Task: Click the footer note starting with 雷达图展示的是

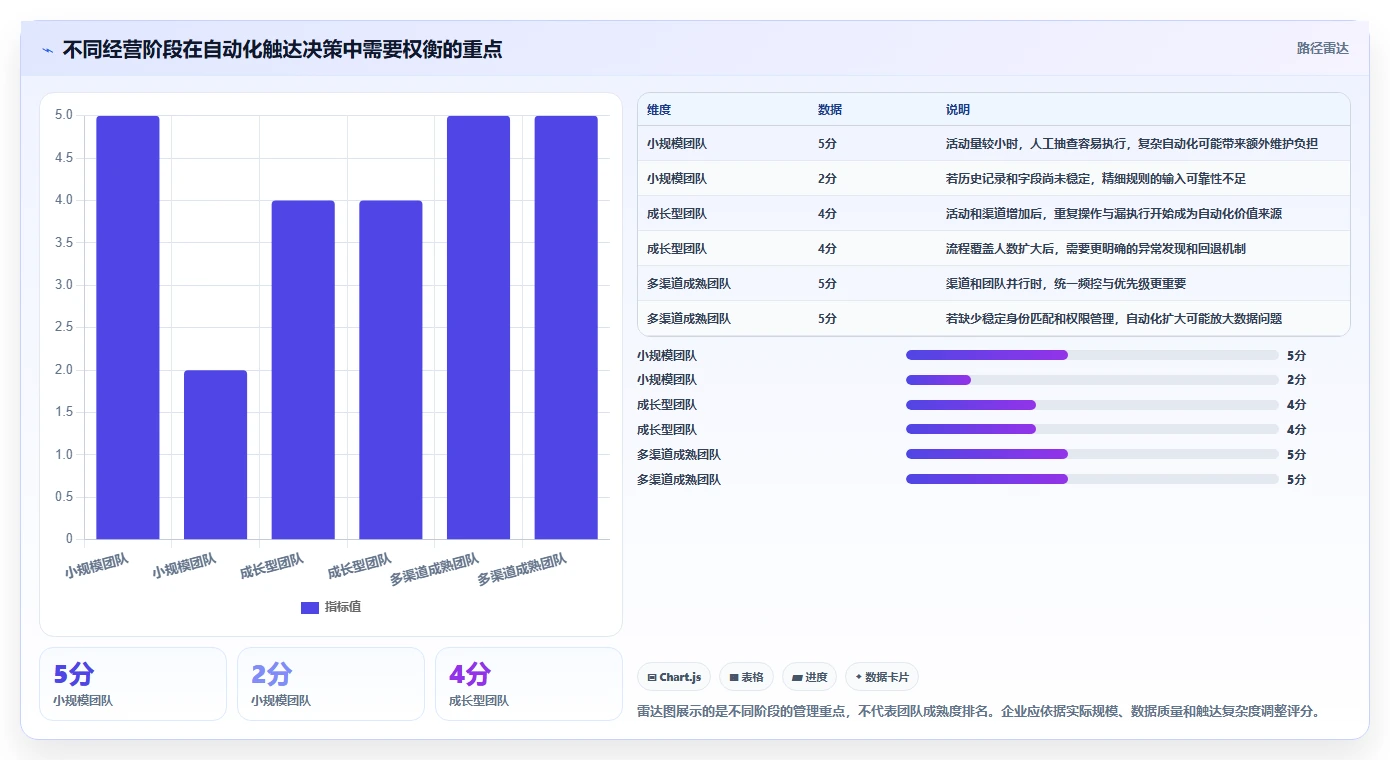Action: (x=980, y=712)
